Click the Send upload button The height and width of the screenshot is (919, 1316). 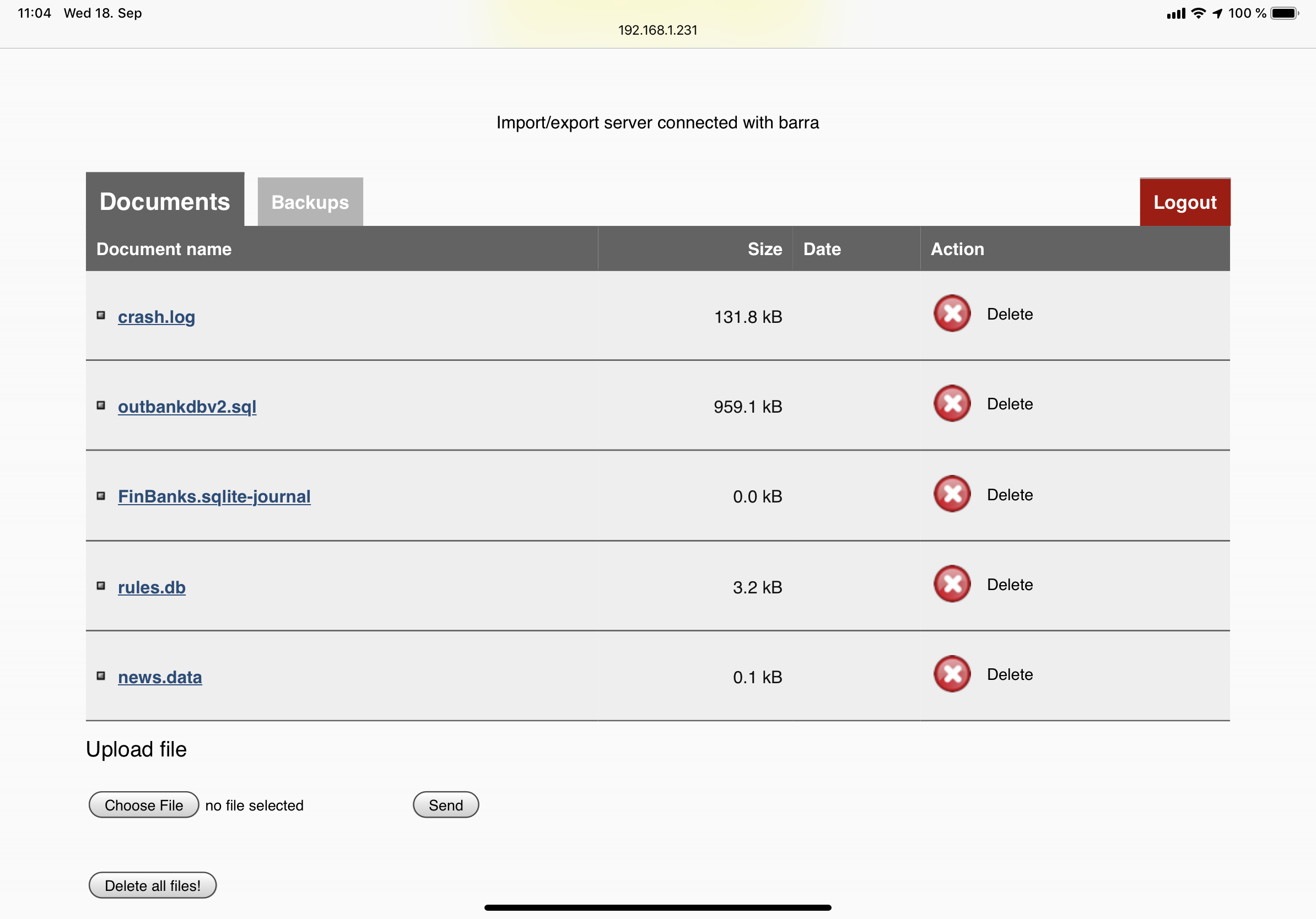(x=445, y=805)
